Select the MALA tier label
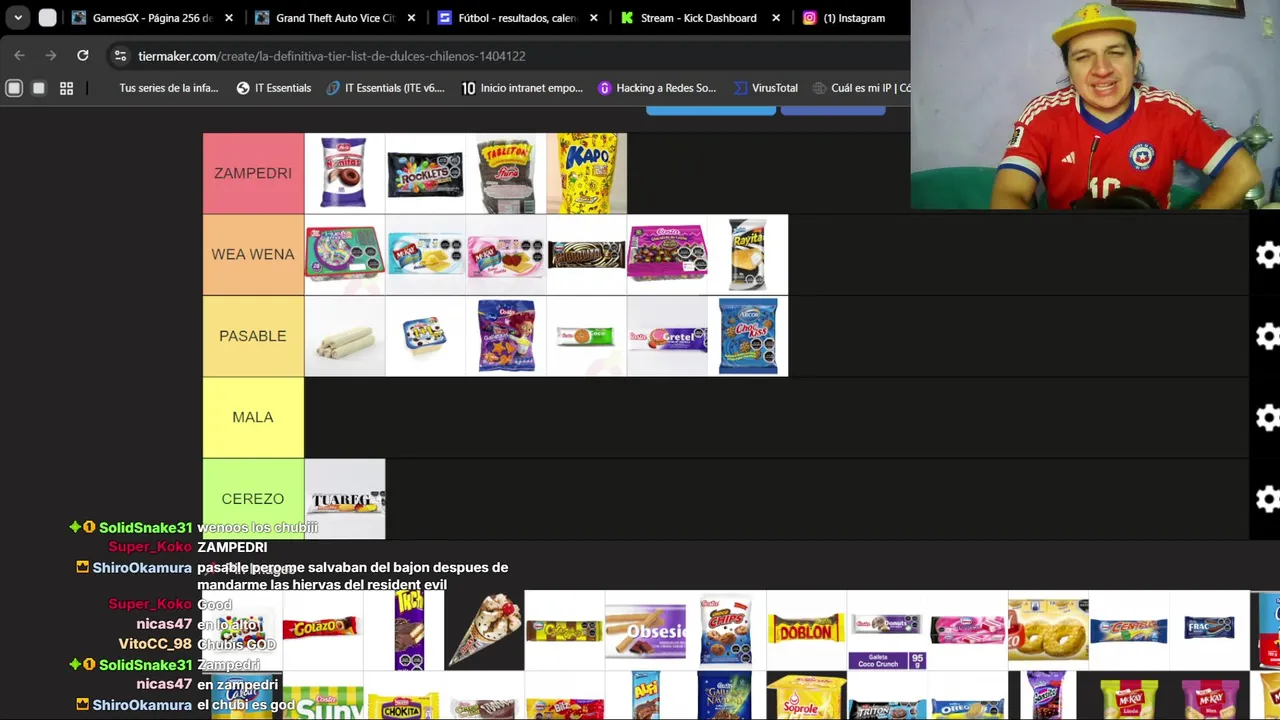The width and height of the screenshot is (1280, 720). (253, 417)
